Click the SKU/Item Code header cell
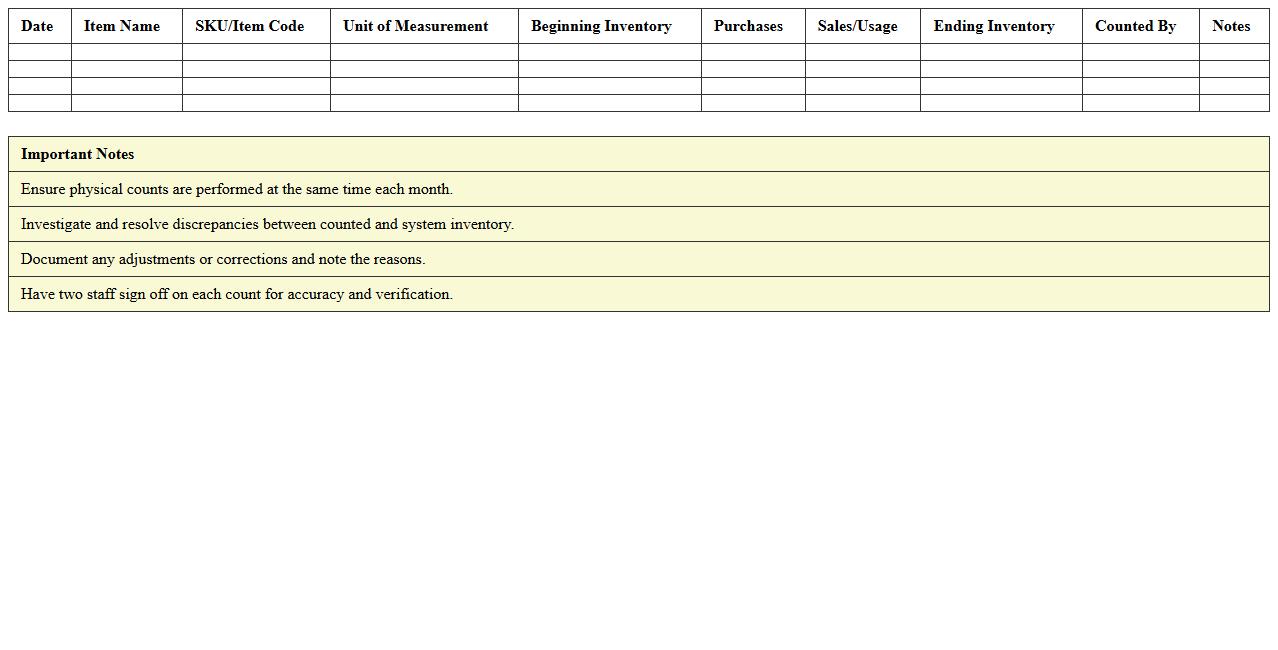This screenshot has width=1278, height=650. tap(250, 26)
